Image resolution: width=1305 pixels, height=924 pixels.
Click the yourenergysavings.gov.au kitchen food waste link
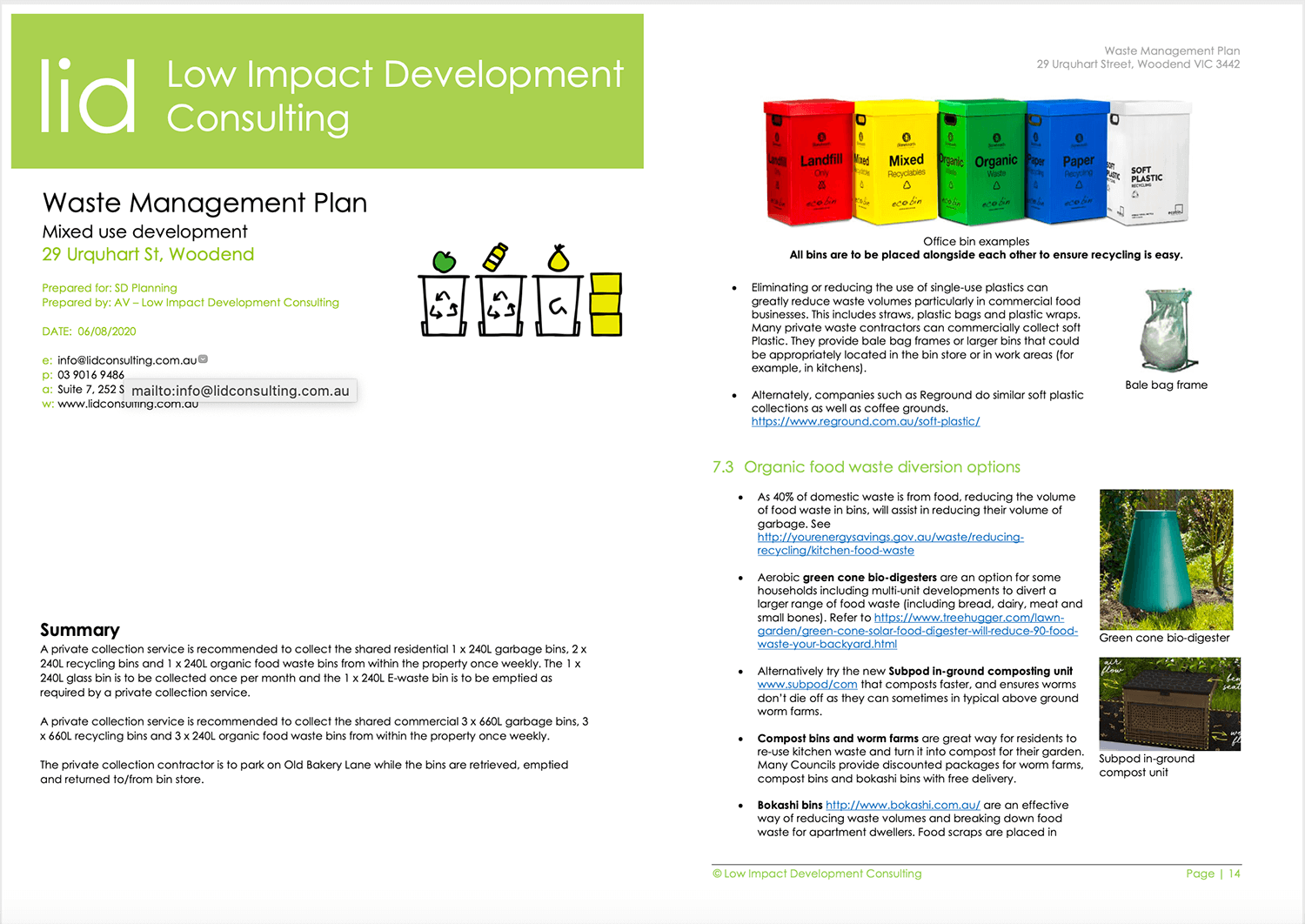coord(890,543)
